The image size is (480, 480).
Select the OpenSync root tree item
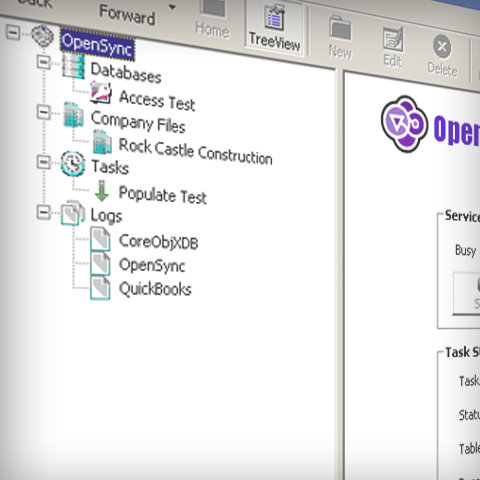point(97,45)
